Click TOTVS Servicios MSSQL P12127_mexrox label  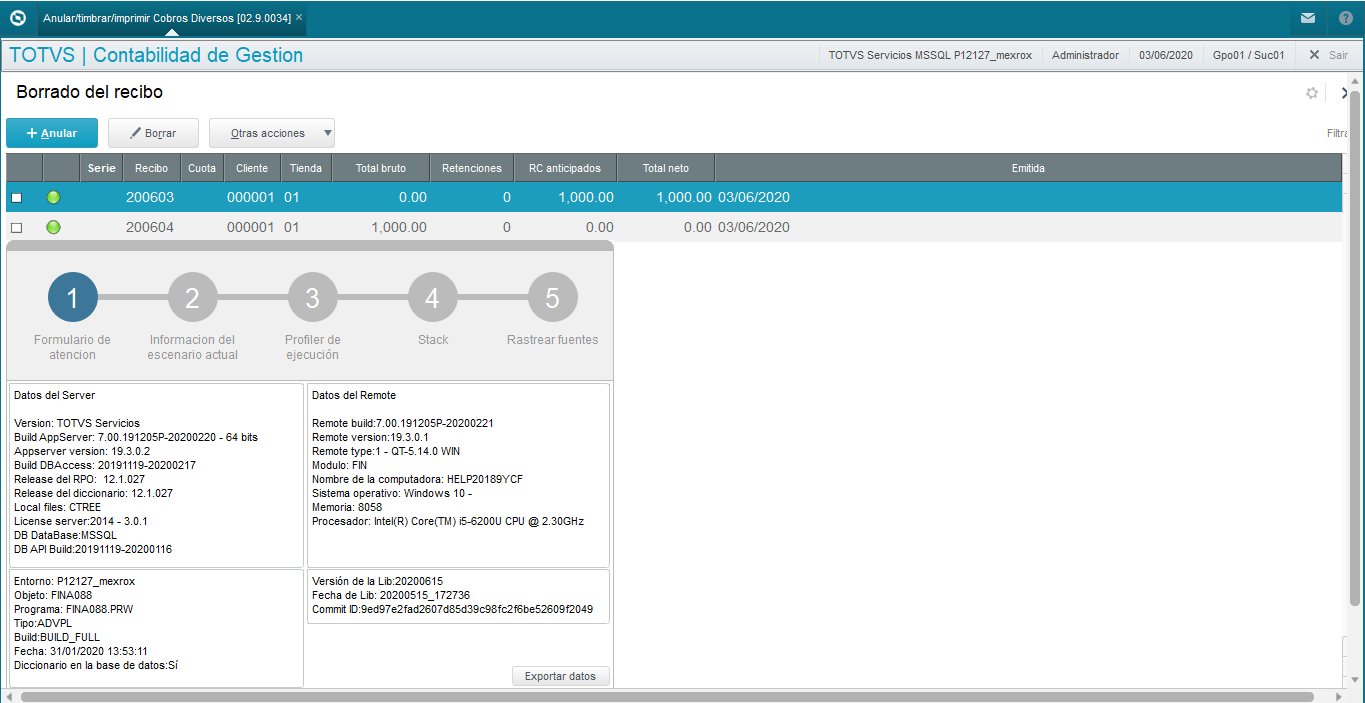click(929, 55)
